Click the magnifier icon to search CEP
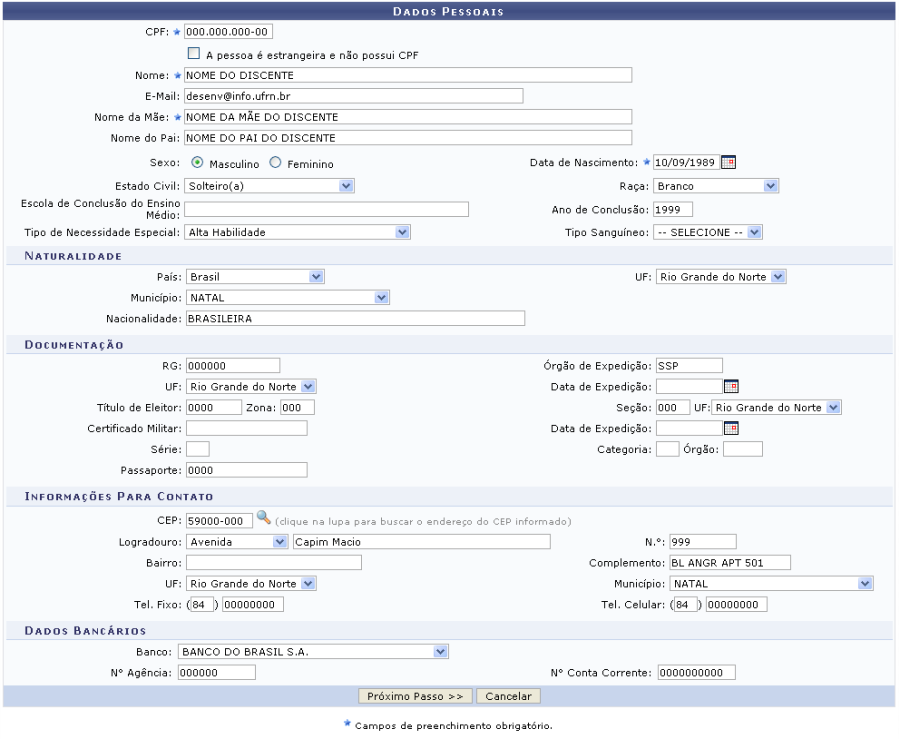Image resolution: width=900 pixels, height=739 pixels. click(x=263, y=520)
